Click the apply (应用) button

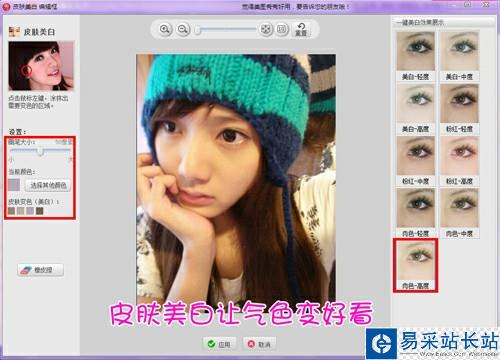click(x=220, y=344)
